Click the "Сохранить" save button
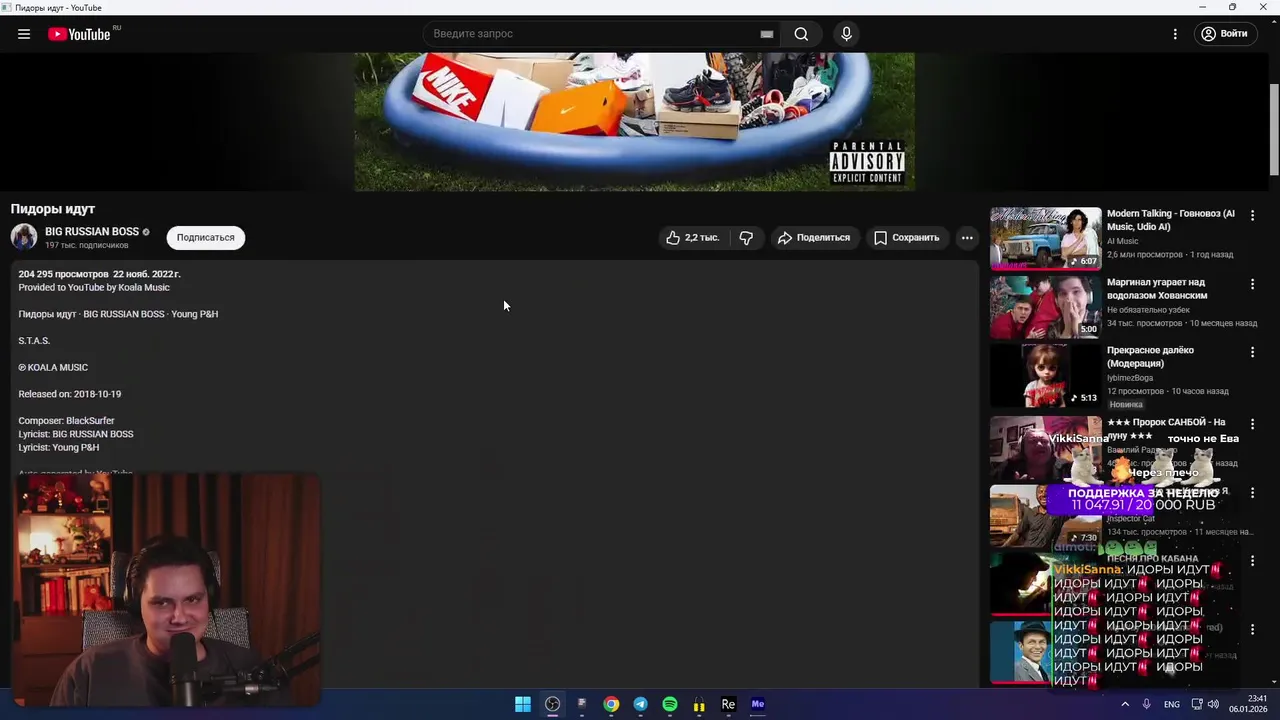 point(907,237)
